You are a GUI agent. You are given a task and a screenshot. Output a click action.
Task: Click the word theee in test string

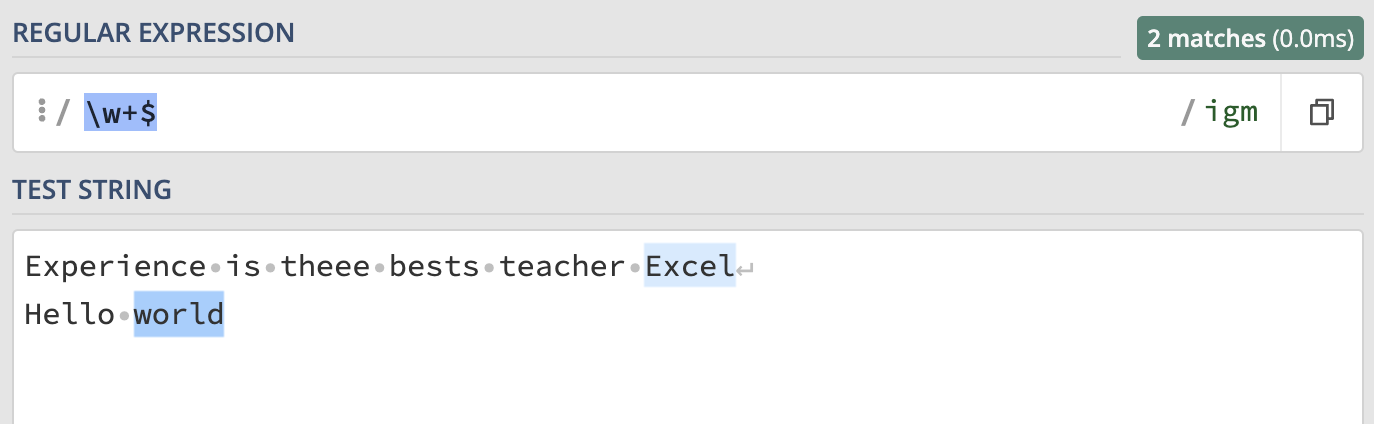tap(326, 267)
